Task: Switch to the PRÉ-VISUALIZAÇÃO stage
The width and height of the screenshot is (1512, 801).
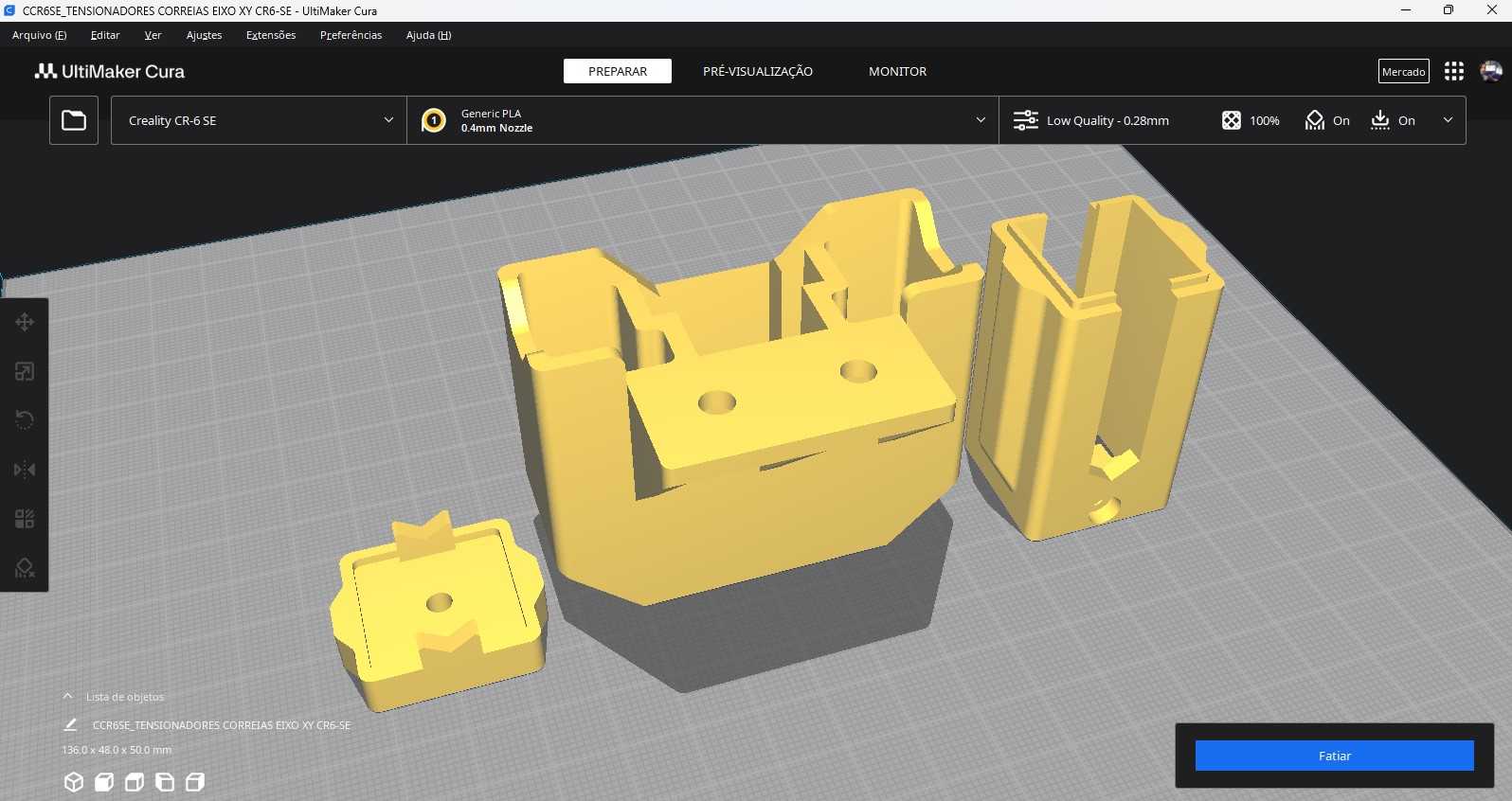Action: click(758, 71)
